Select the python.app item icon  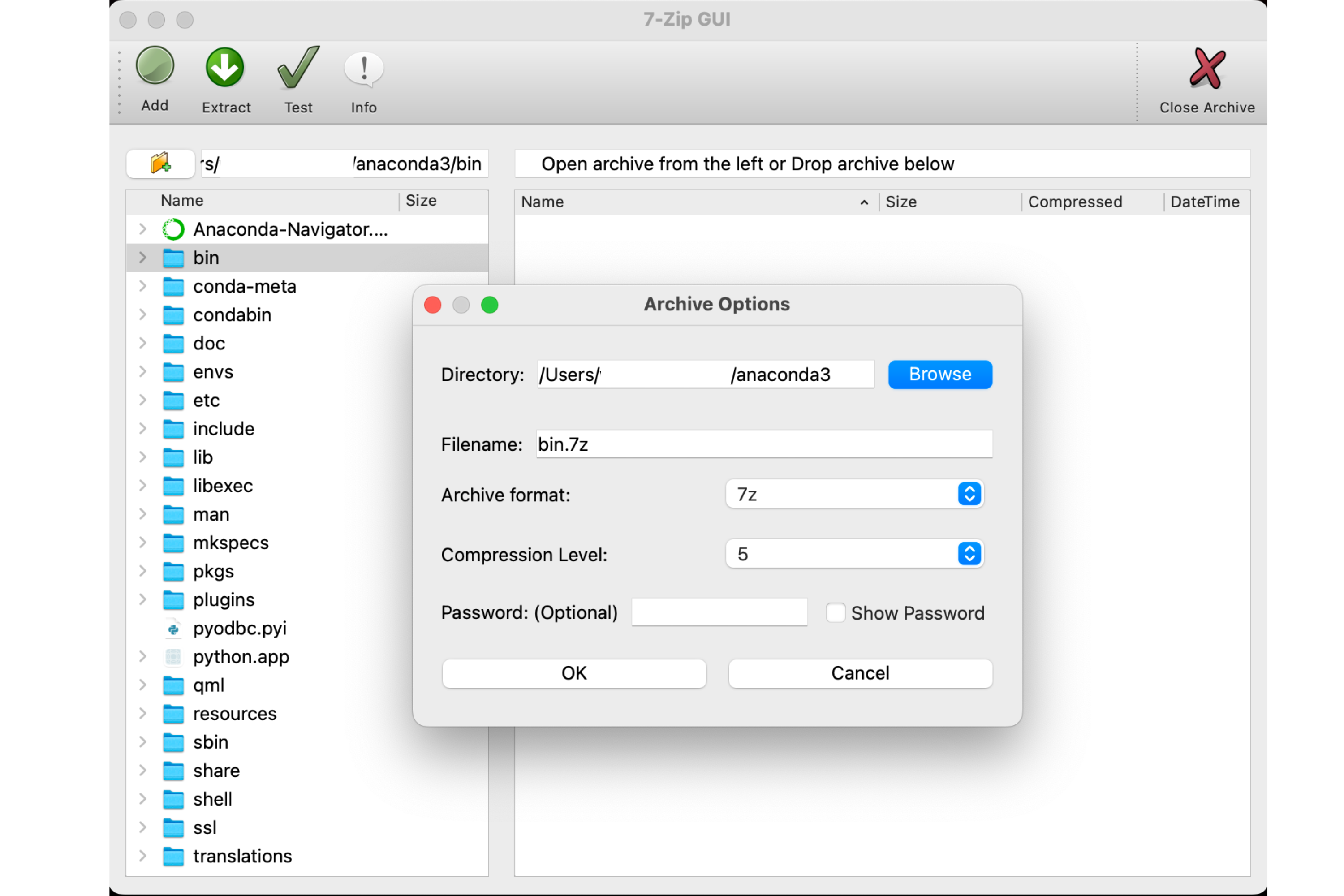click(x=173, y=657)
